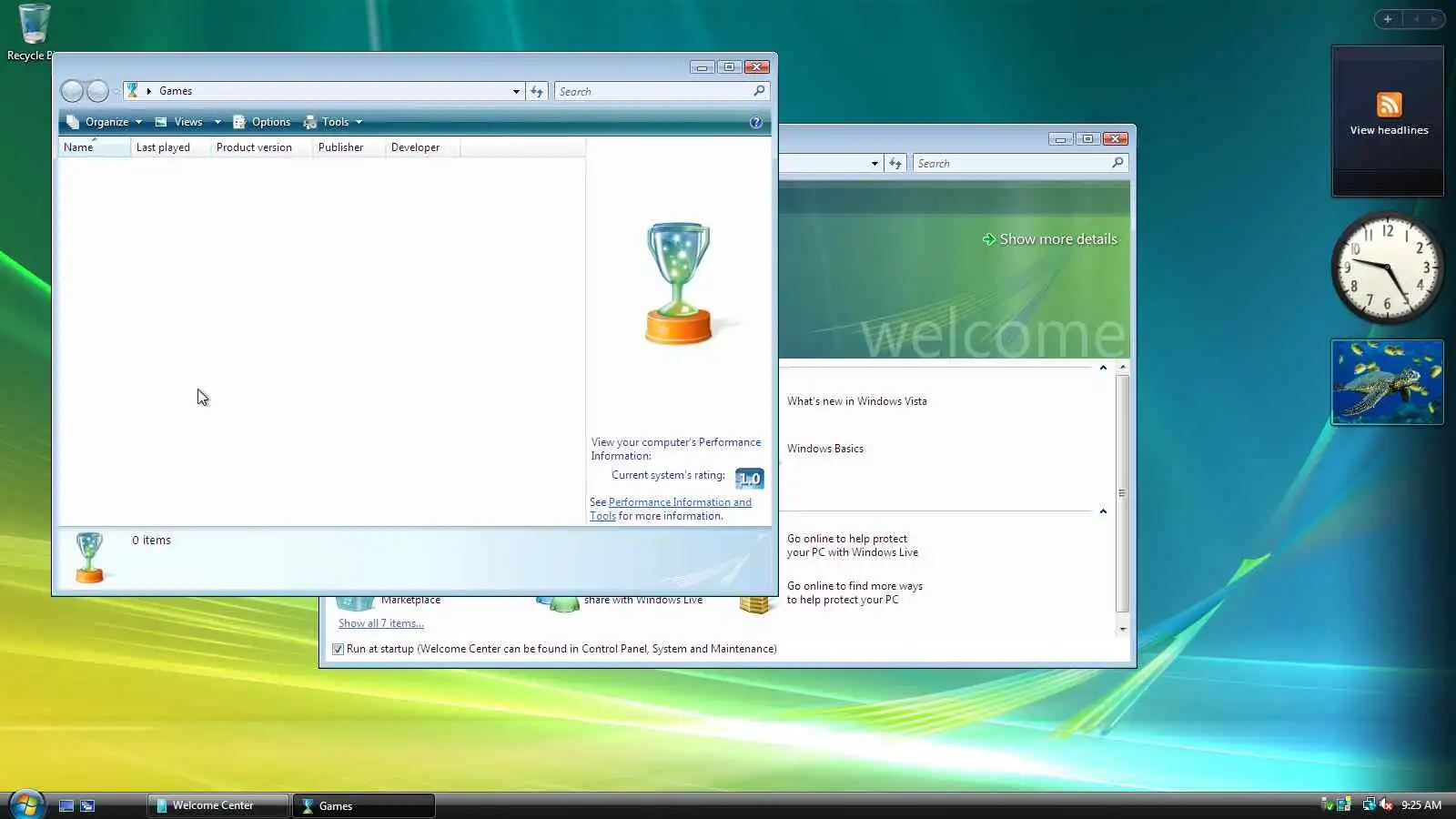Click Go online to find more ways item
The image size is (1456, 819).
(x=854, y=592)
